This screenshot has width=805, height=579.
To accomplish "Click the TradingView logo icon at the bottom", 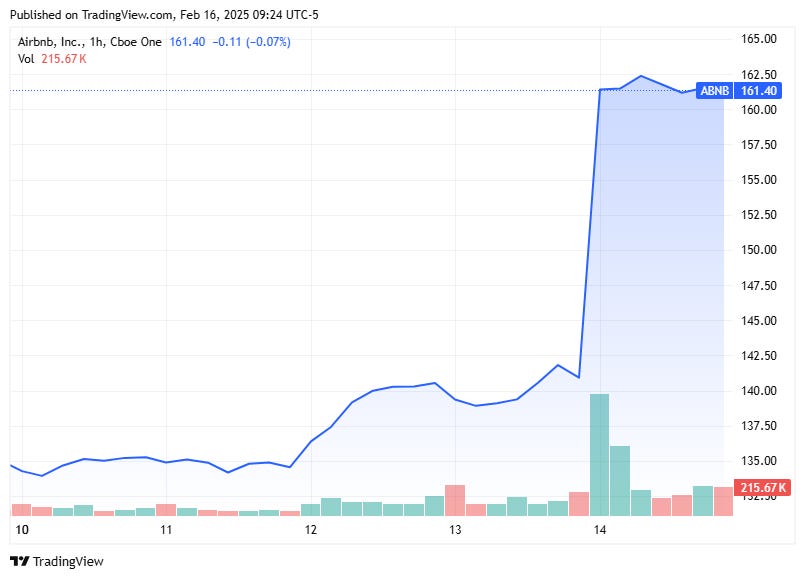I will tap(20, 561).
